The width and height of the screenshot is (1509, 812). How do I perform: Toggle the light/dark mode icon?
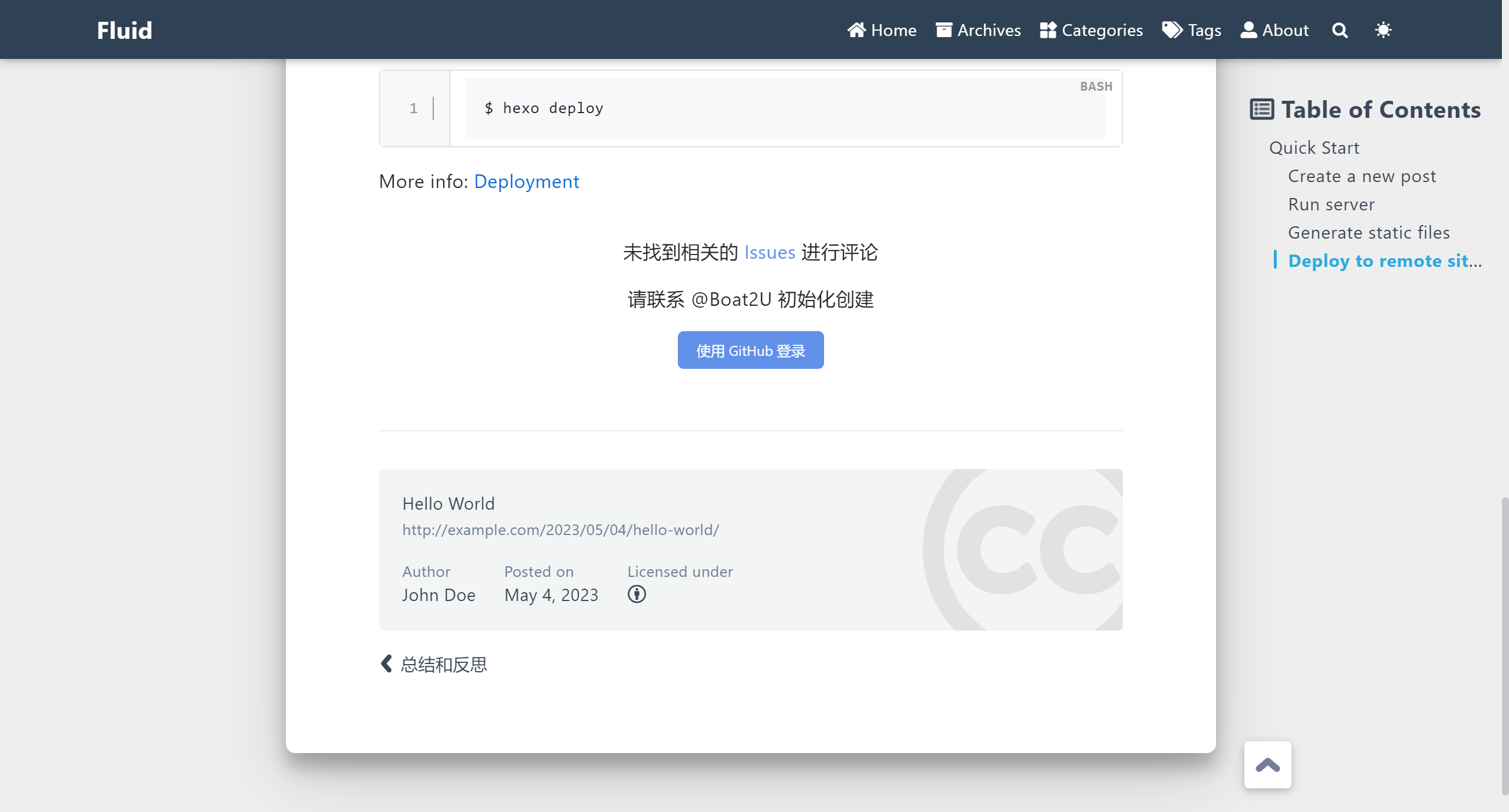click(1383, 30)
